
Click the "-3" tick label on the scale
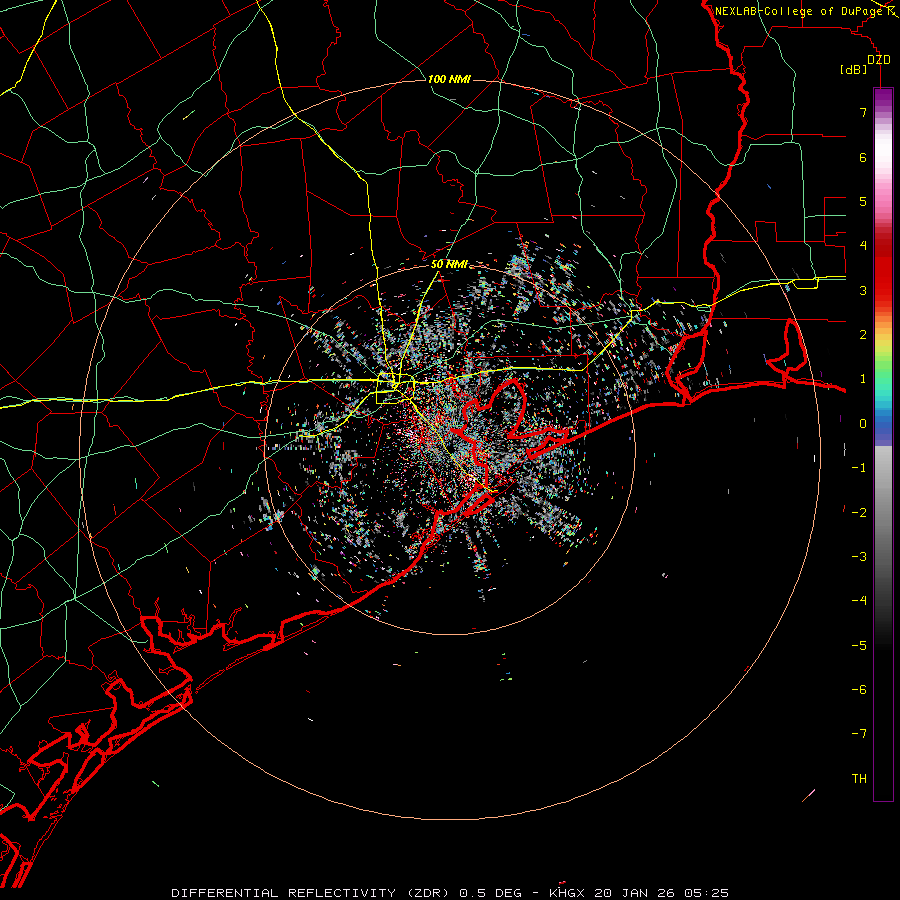point(859,557)
